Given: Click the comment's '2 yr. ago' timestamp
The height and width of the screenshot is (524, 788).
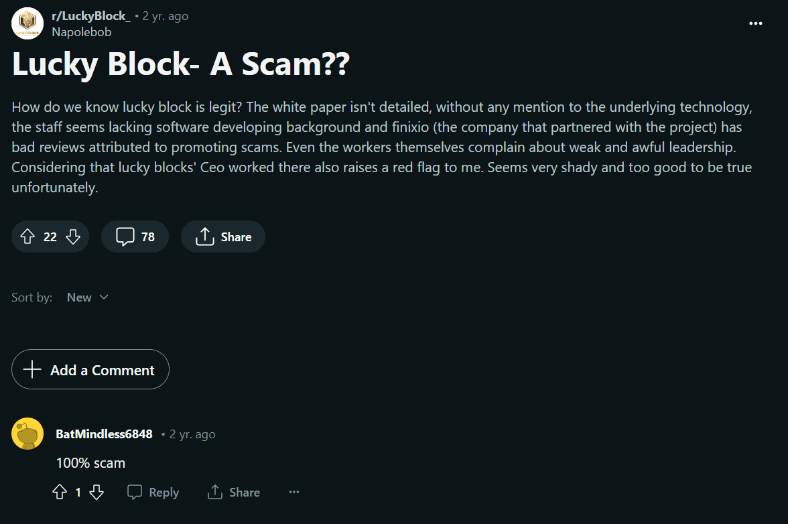Looking at the screenshot, I should pyautogui.click(x=192, y=434).
